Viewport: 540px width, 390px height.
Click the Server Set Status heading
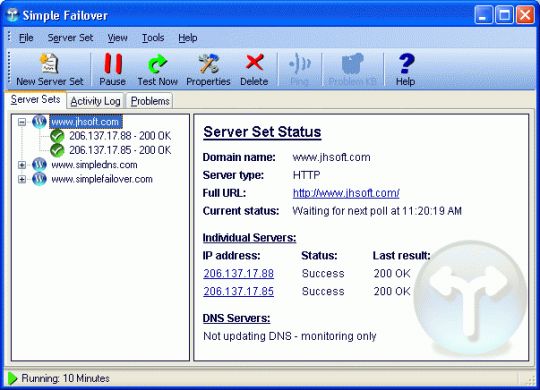pyautogui.click(x=262, y=132)
